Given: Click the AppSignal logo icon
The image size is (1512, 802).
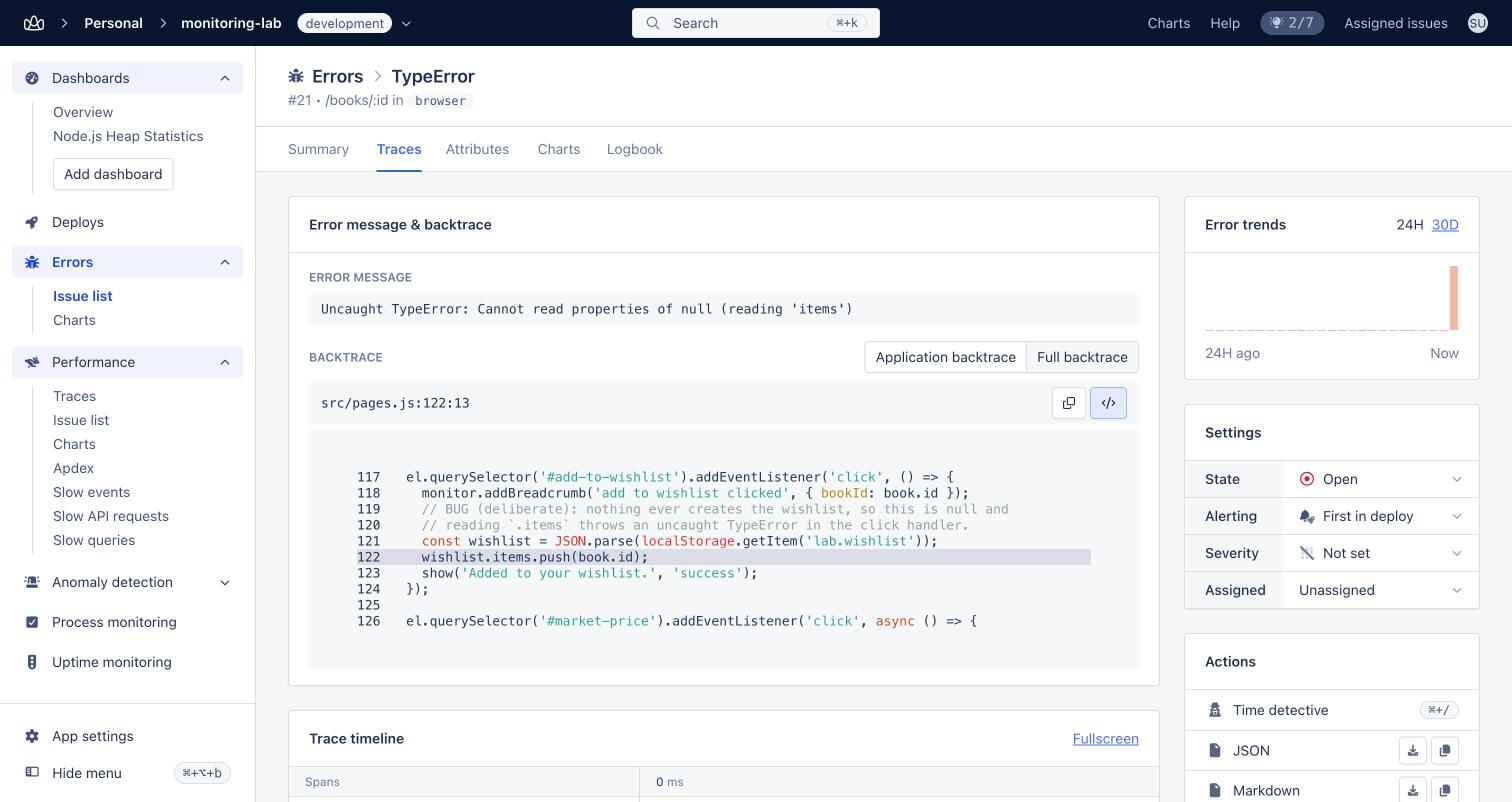Looking at the screenshot, I should click(34, 23).
